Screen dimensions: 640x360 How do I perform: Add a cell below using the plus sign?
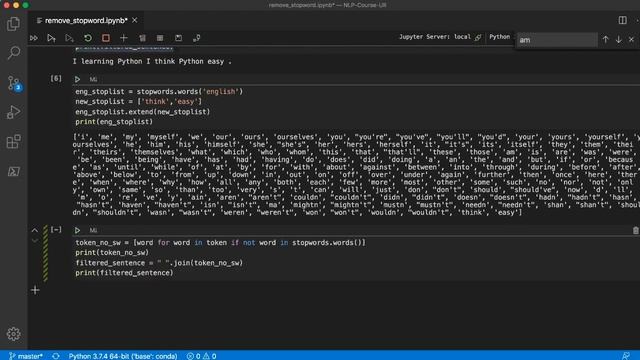(x=35, y=290)
